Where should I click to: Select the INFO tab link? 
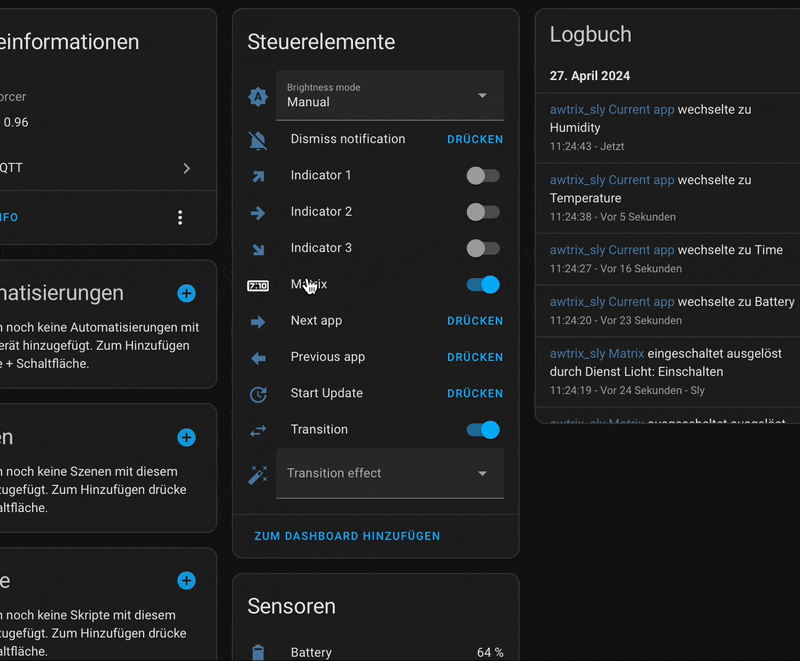coord(7,216)
